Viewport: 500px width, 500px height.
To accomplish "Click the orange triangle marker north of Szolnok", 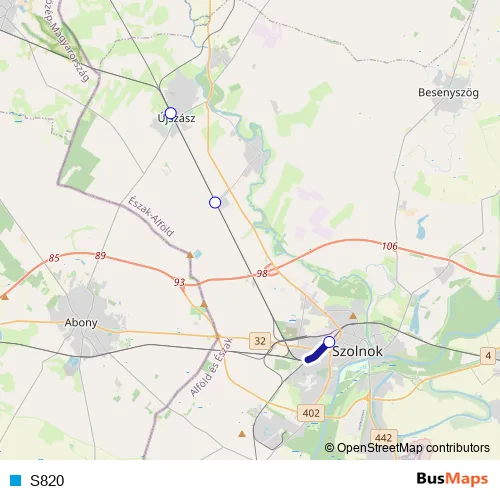I will point(353,316).
